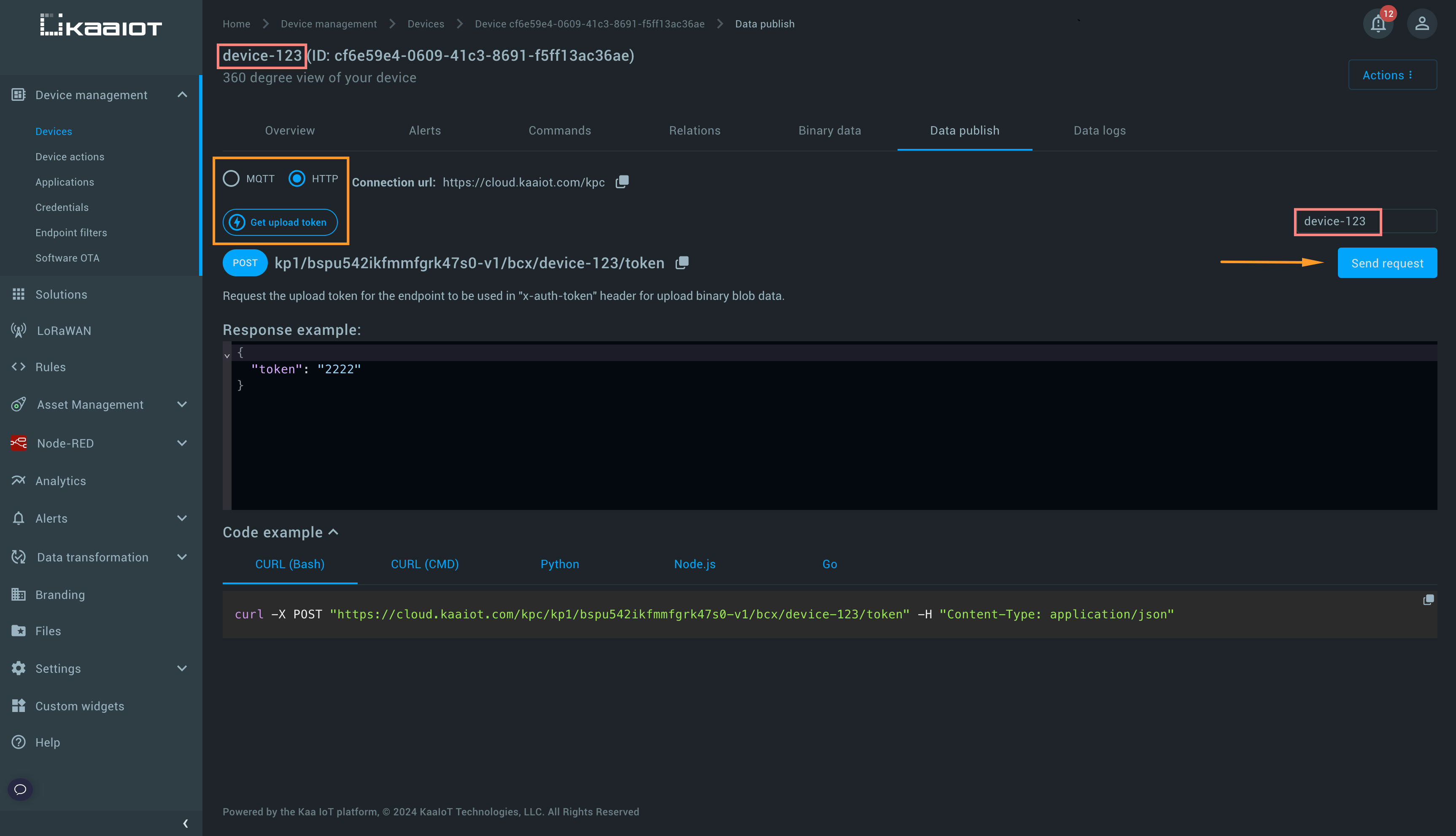Show the Node.js code example tab

click(x=695, y=564)
